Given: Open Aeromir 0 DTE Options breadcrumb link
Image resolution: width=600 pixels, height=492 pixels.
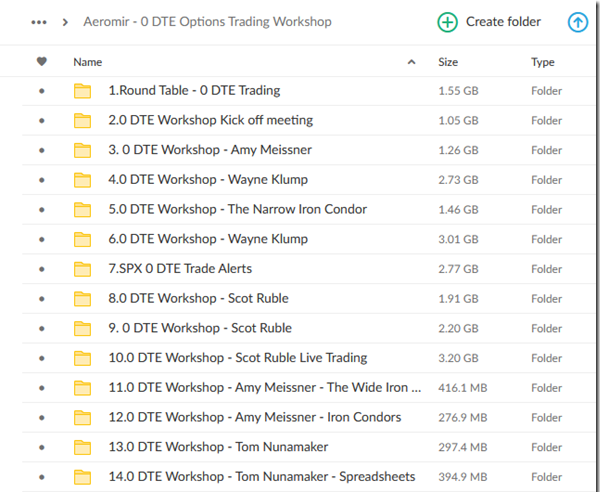Looking at the screenshot, I should click(207, 22).
